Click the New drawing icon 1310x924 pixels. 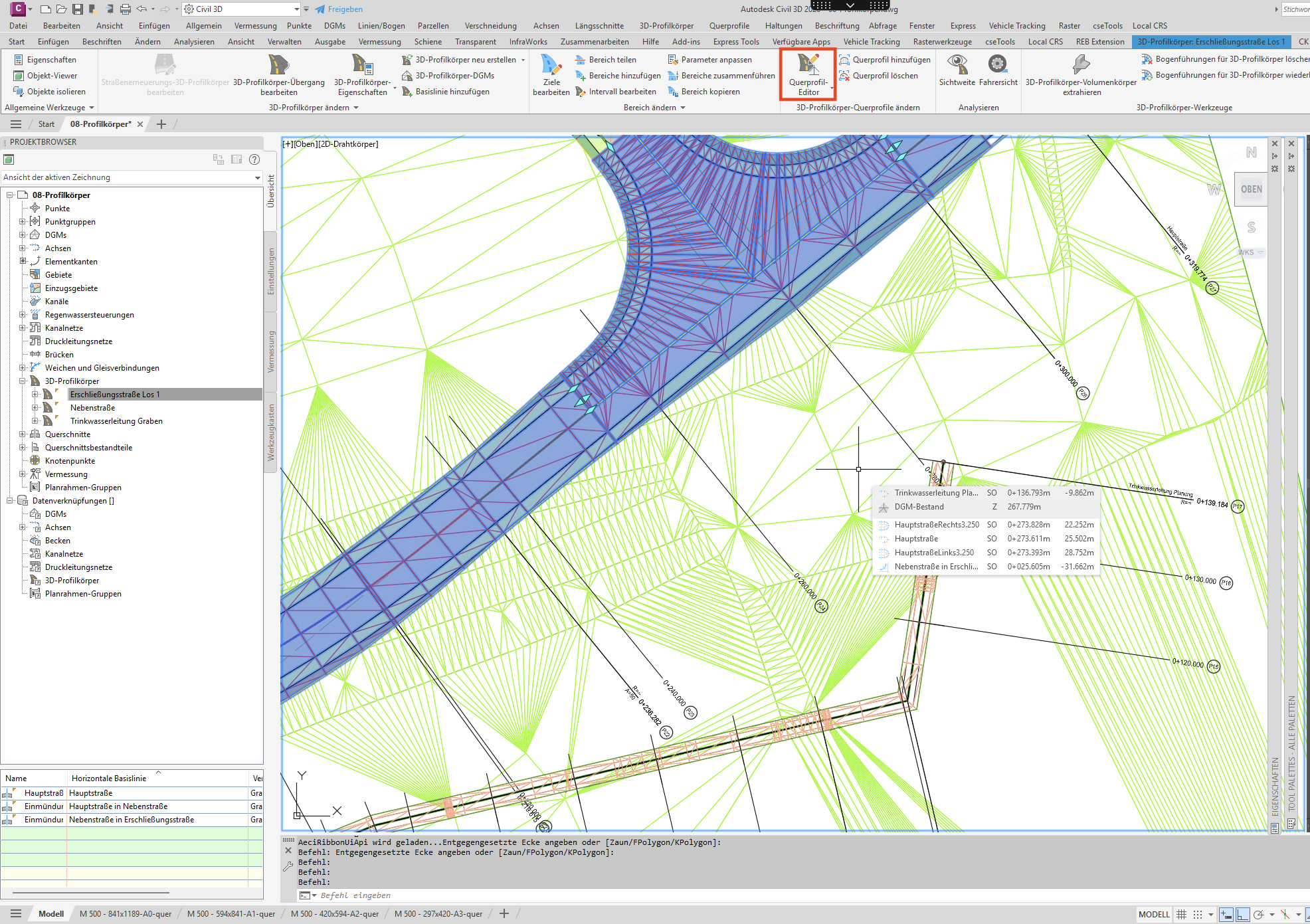click(x=45, y=9)
